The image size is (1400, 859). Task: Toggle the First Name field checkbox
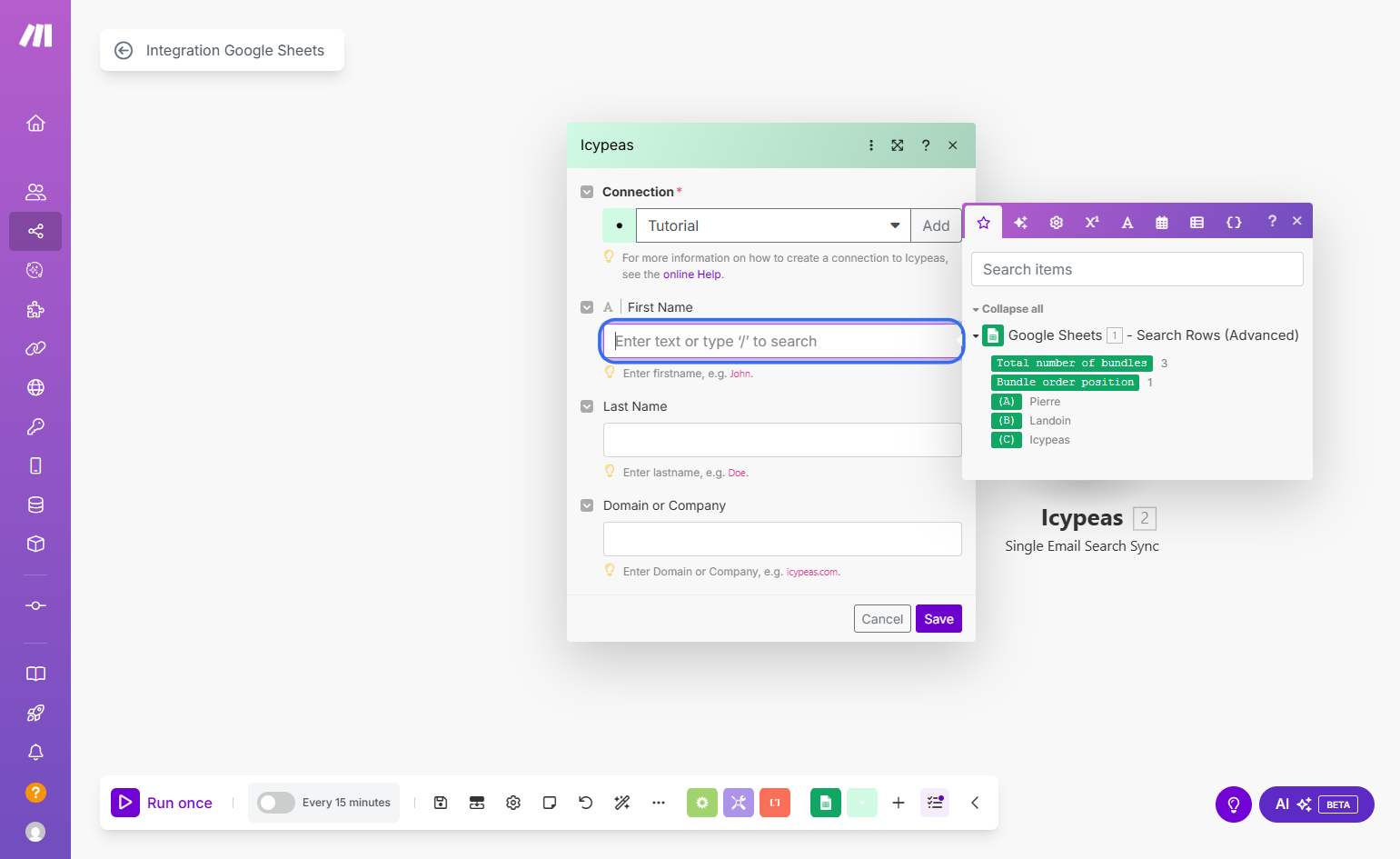pos(587,307)
